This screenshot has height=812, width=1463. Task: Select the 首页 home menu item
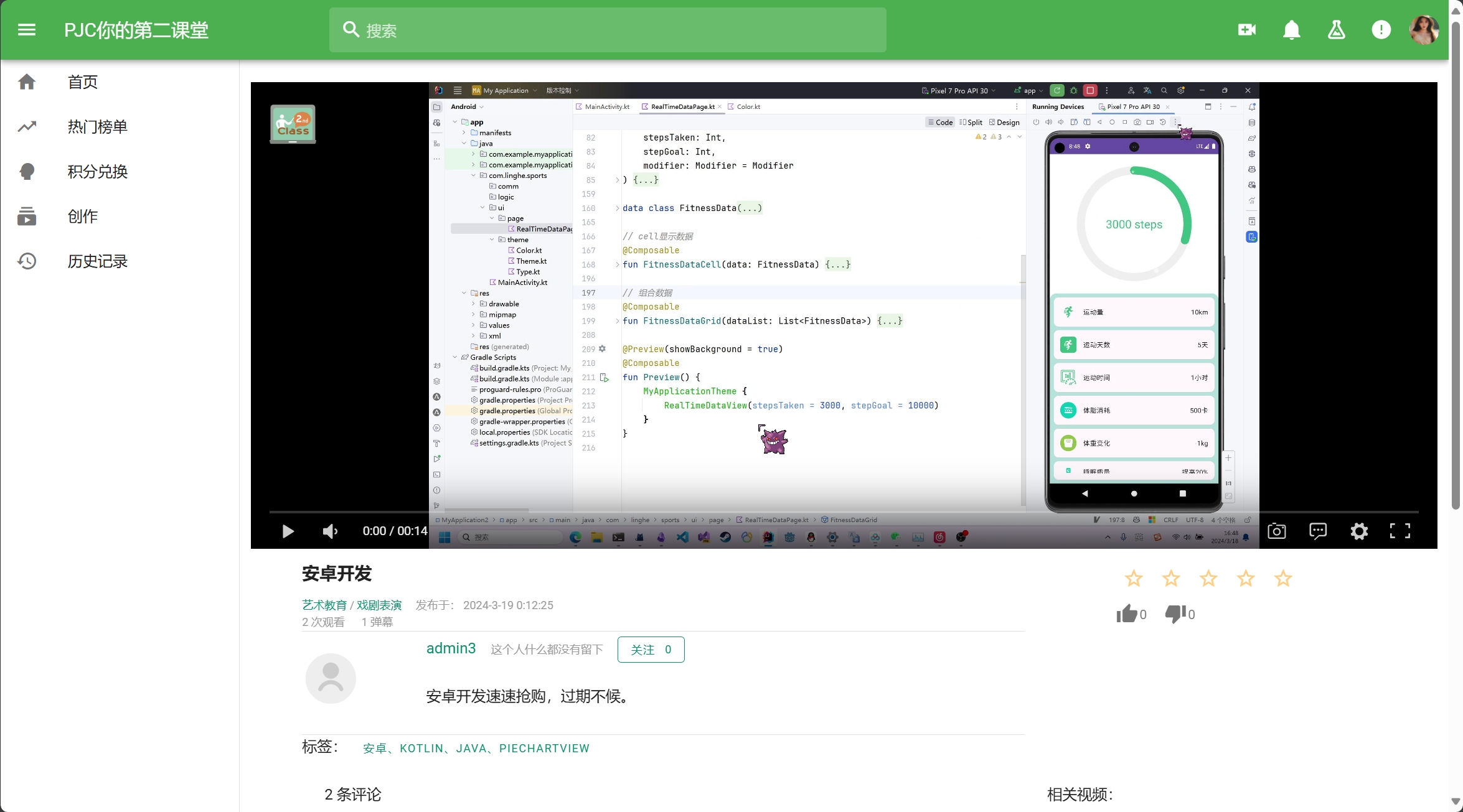82,82
